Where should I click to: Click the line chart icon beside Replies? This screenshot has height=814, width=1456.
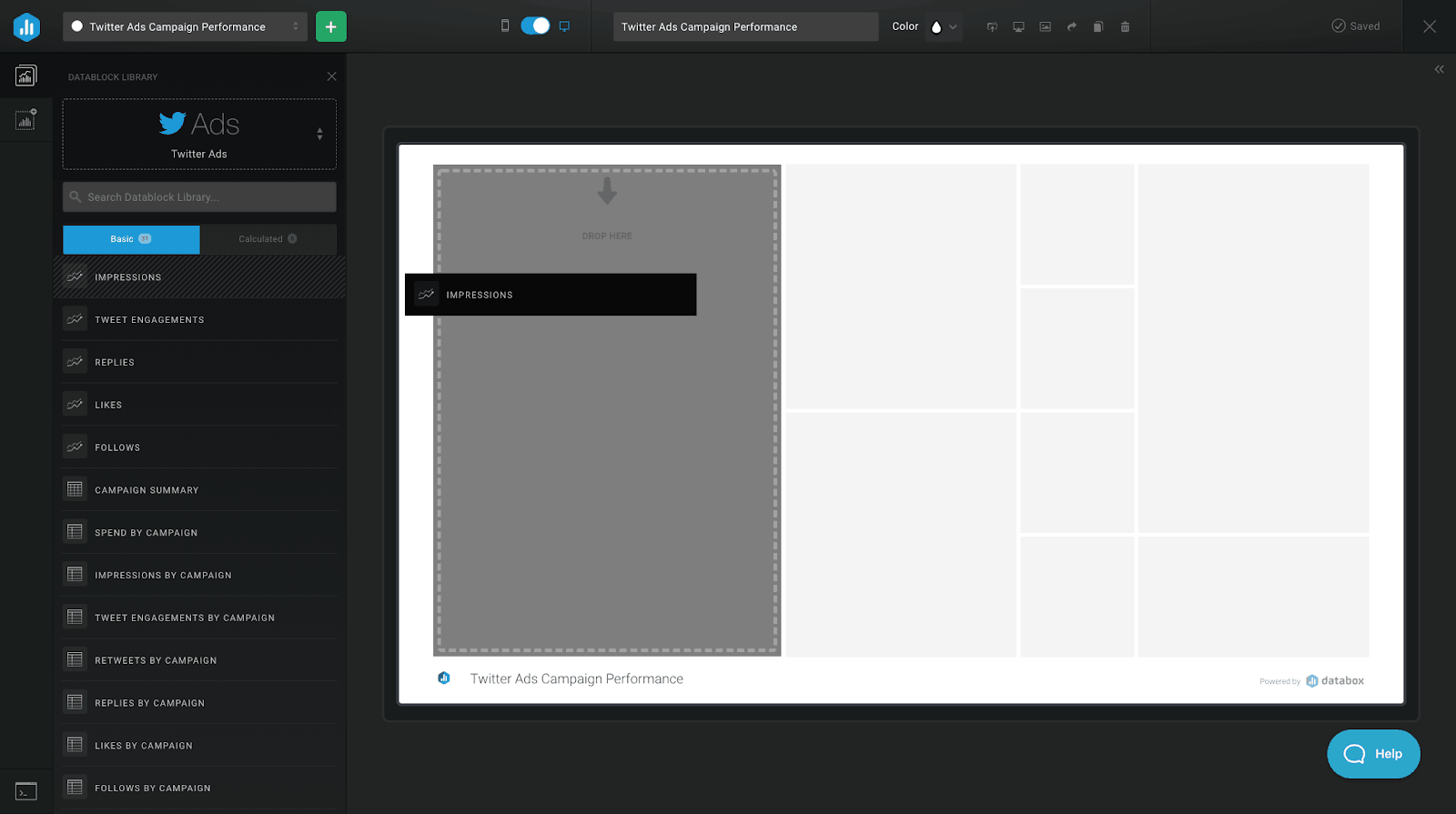[75, 362]
